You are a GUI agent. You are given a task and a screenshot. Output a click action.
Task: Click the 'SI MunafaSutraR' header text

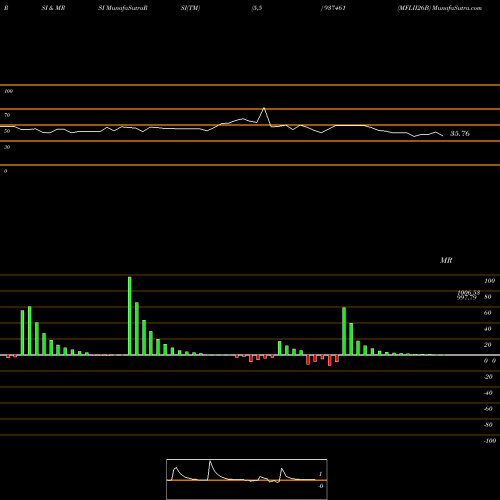click(x=123, y=8)
